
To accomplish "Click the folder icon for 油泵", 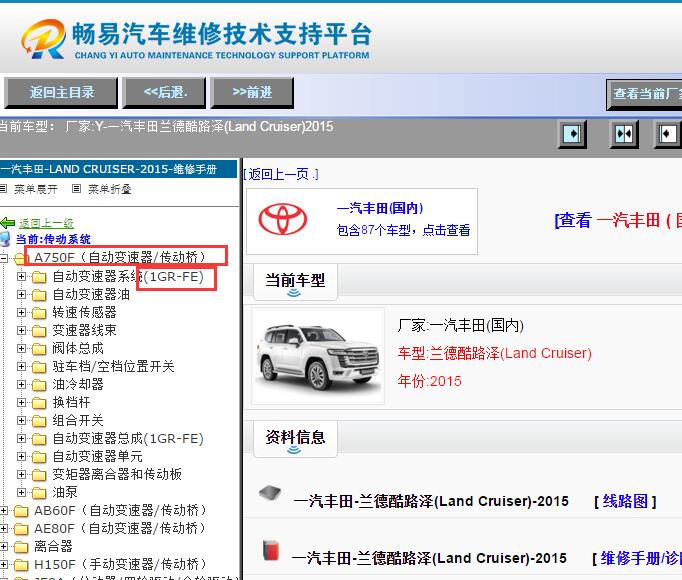I will coord(39,493).
